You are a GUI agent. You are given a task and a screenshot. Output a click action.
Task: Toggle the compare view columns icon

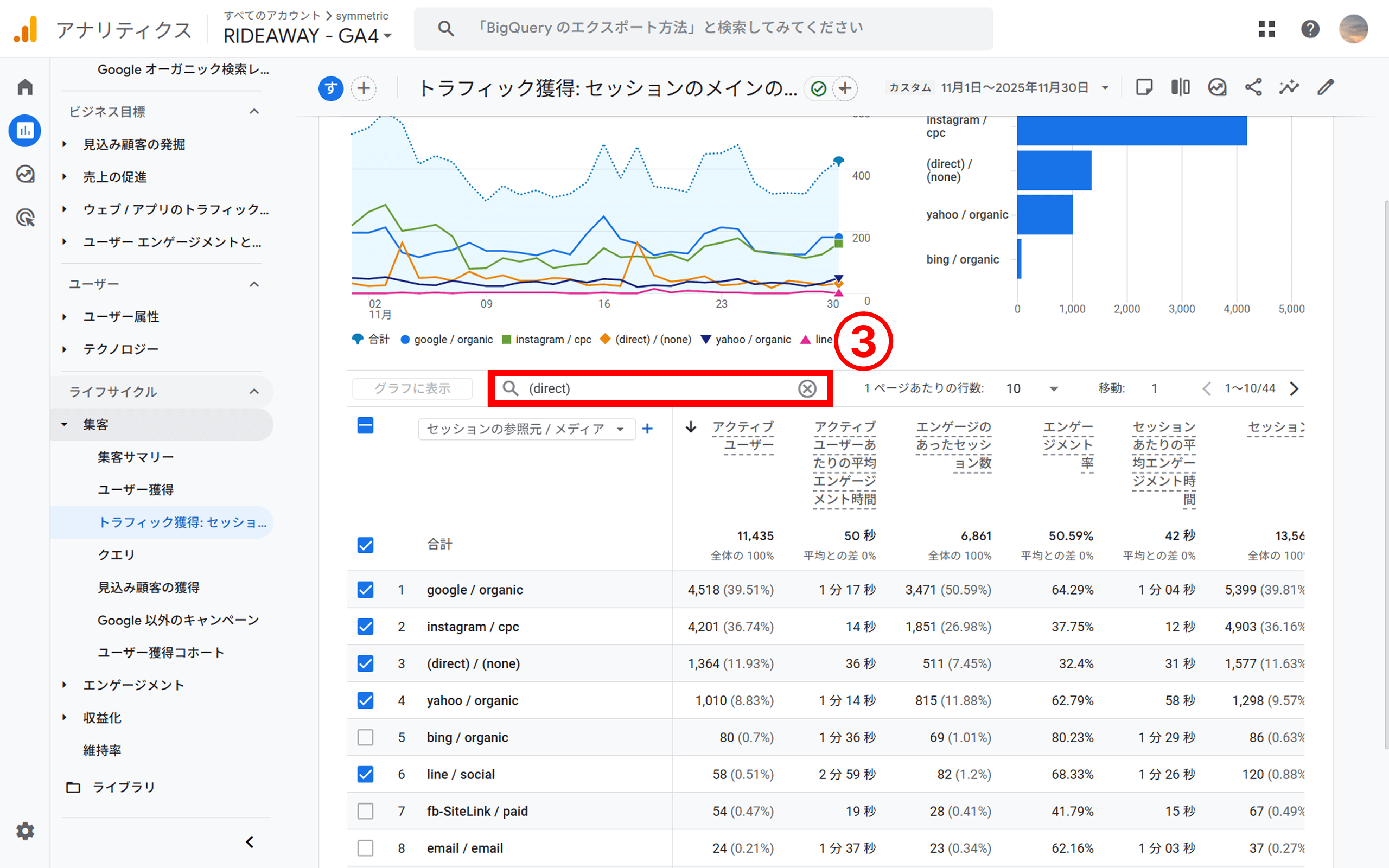click(1180, 87)
